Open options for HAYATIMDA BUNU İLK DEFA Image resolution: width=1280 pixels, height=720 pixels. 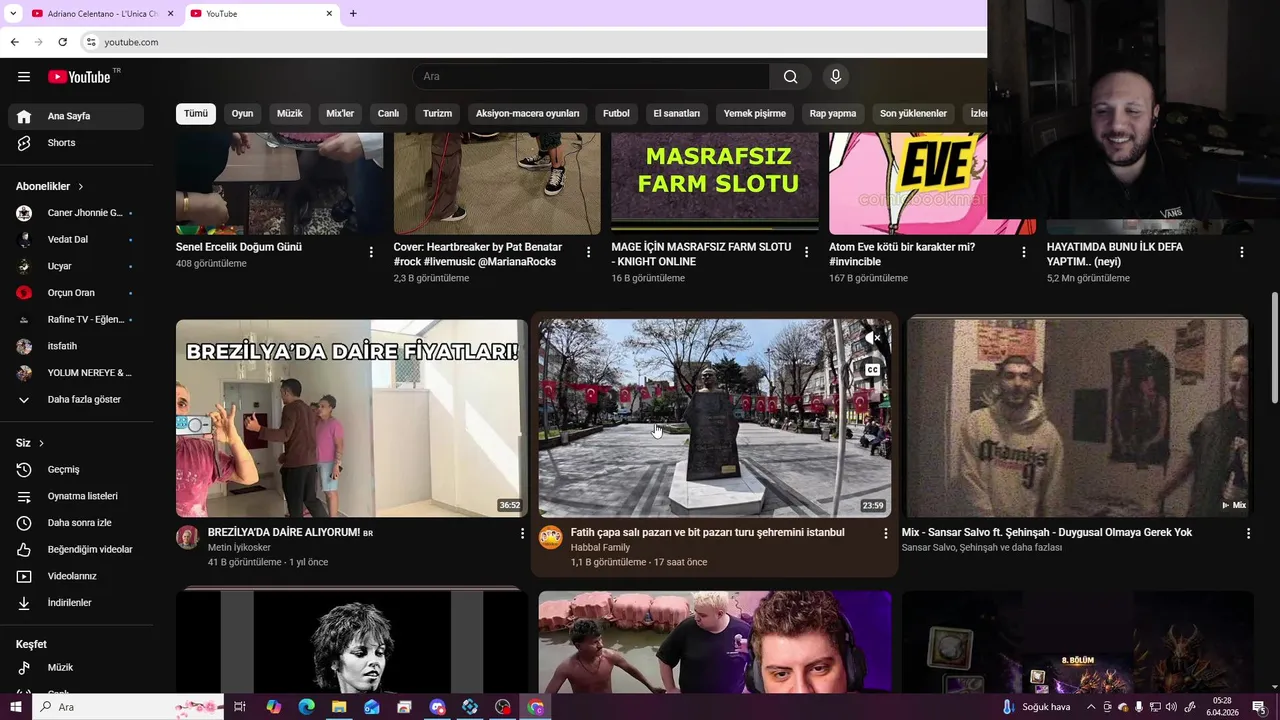click(x=1242, y=252)
